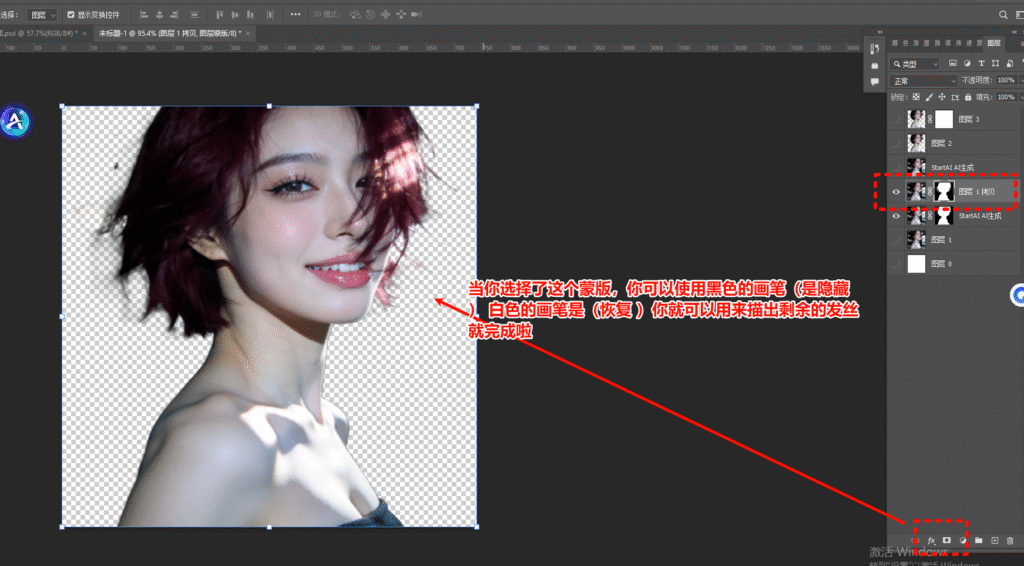Open the layer style fx menu
This screenshot has height=566, width=1024.
tap(931, 541)
